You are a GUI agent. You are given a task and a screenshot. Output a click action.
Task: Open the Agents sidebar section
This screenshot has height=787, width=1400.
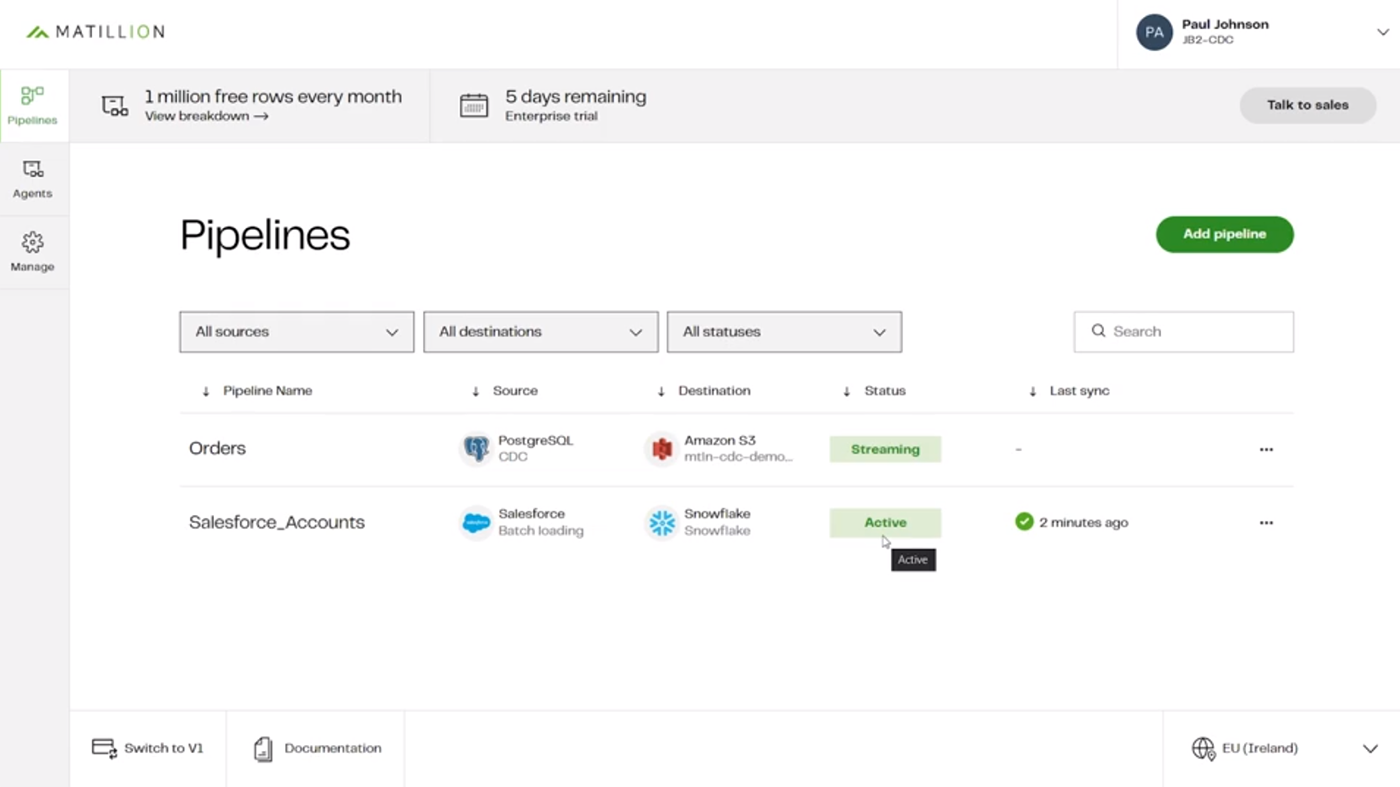(x=33, y=179)
